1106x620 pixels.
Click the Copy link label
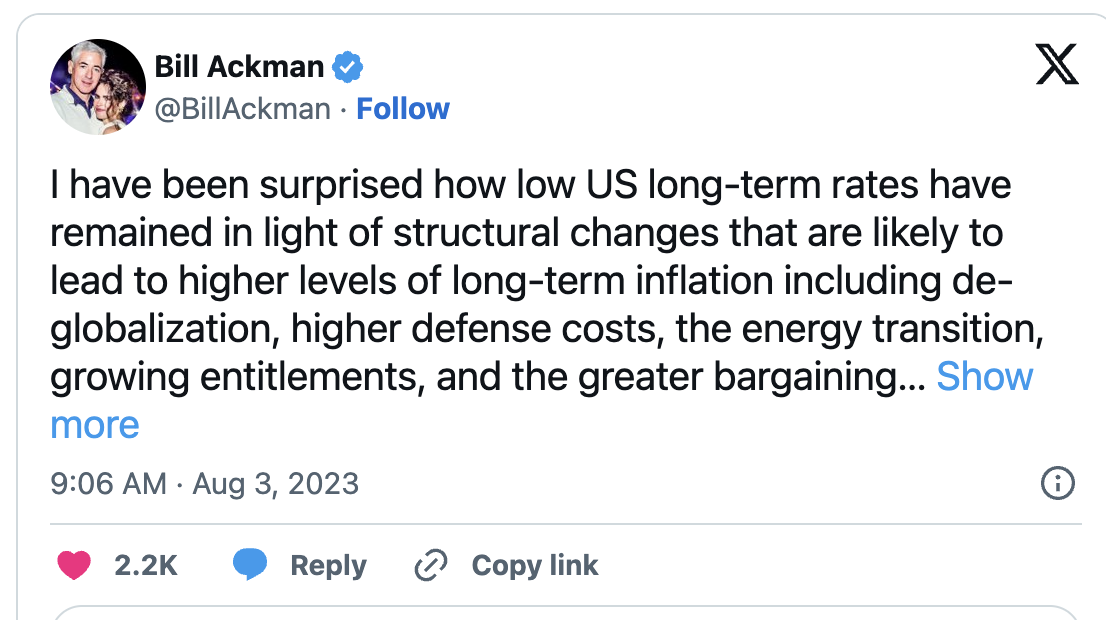click(x=535, y=566)
